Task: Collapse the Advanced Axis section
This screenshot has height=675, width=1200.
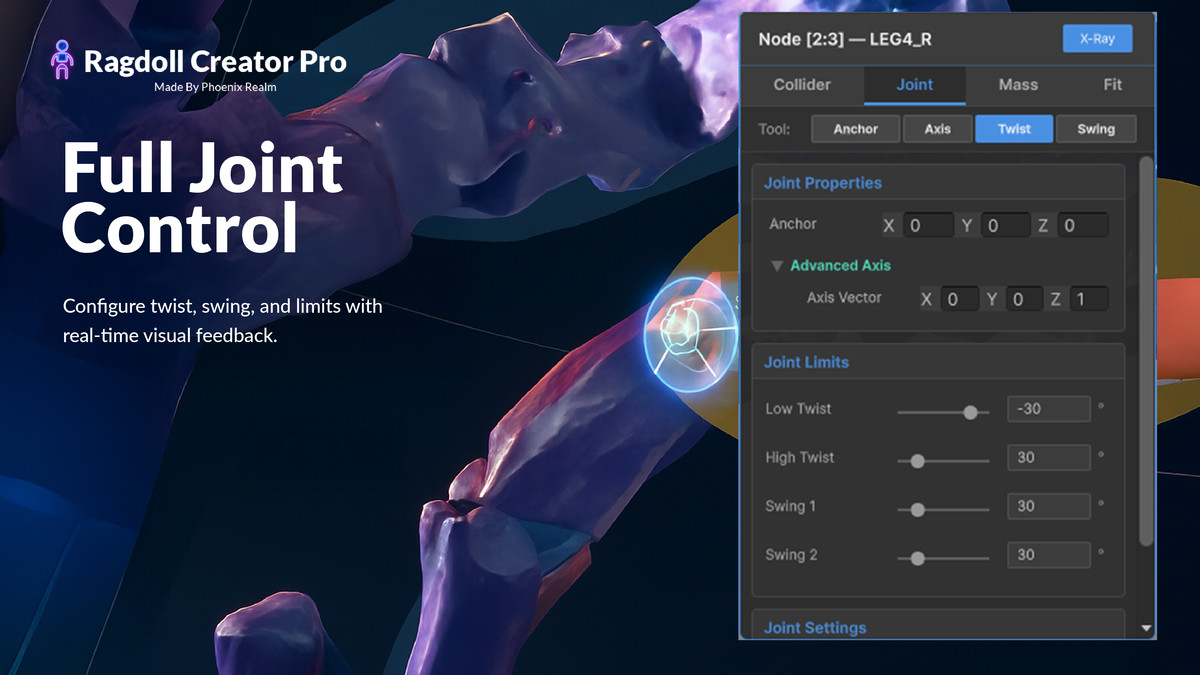Action: [777, 266]
